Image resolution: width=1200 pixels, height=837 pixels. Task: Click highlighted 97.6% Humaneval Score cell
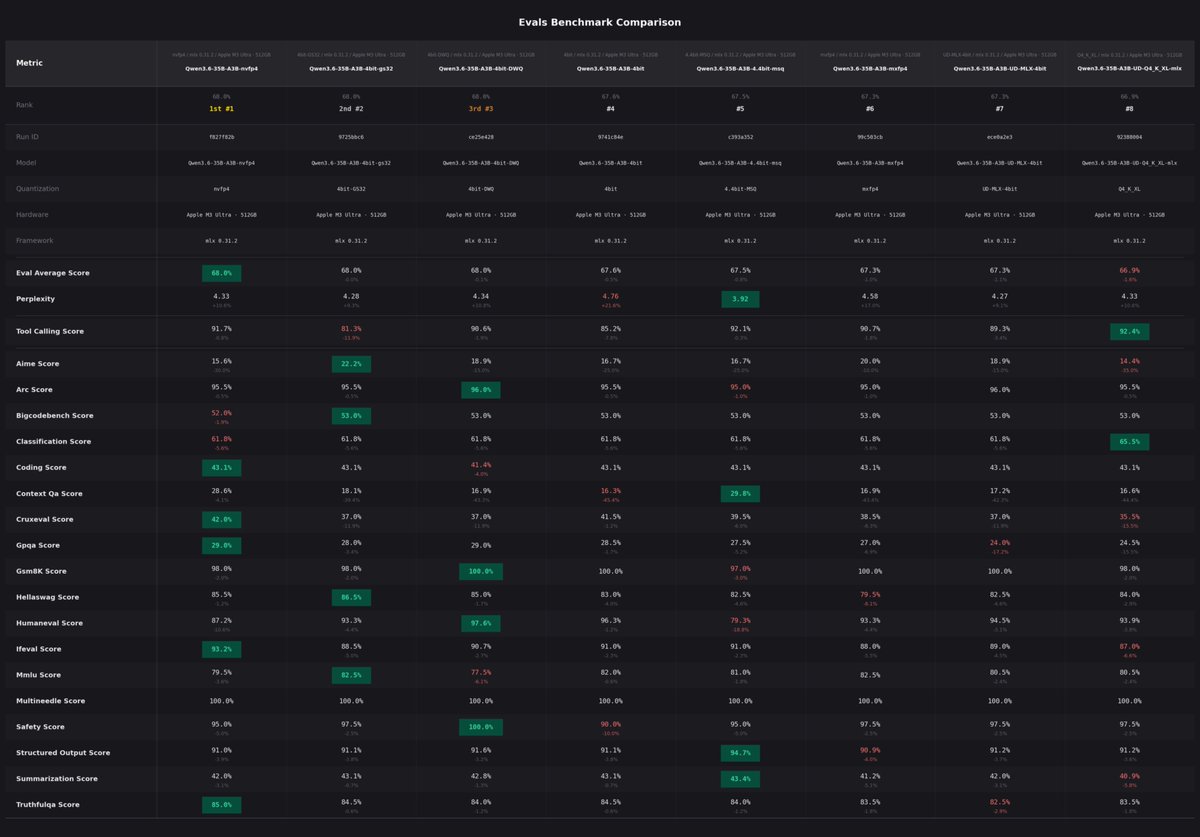click(x=481, y=624)
